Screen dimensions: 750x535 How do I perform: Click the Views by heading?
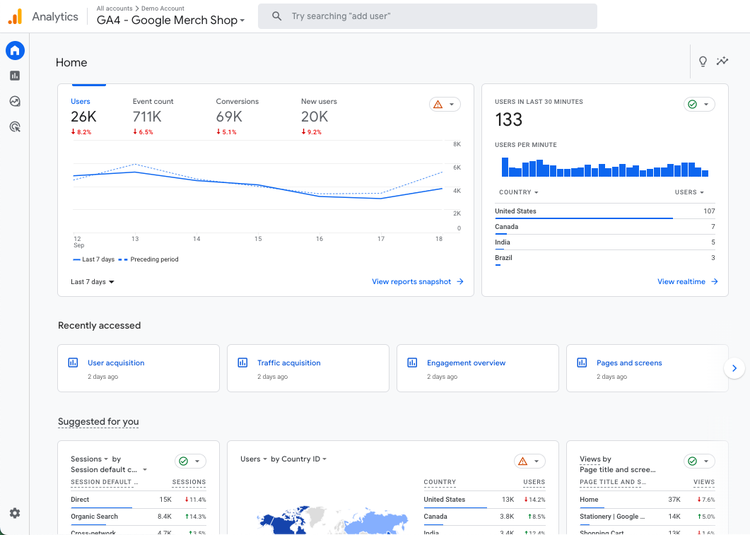595,459
